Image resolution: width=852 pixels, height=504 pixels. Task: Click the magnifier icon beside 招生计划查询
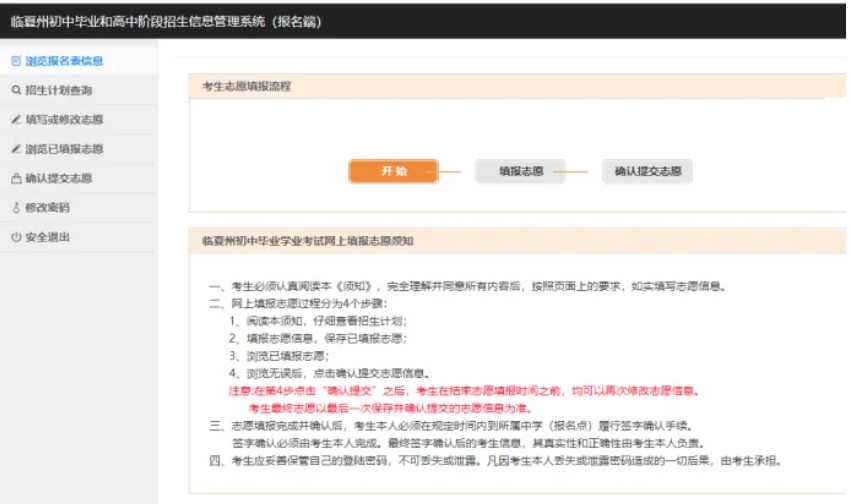[x=15, y=90]
